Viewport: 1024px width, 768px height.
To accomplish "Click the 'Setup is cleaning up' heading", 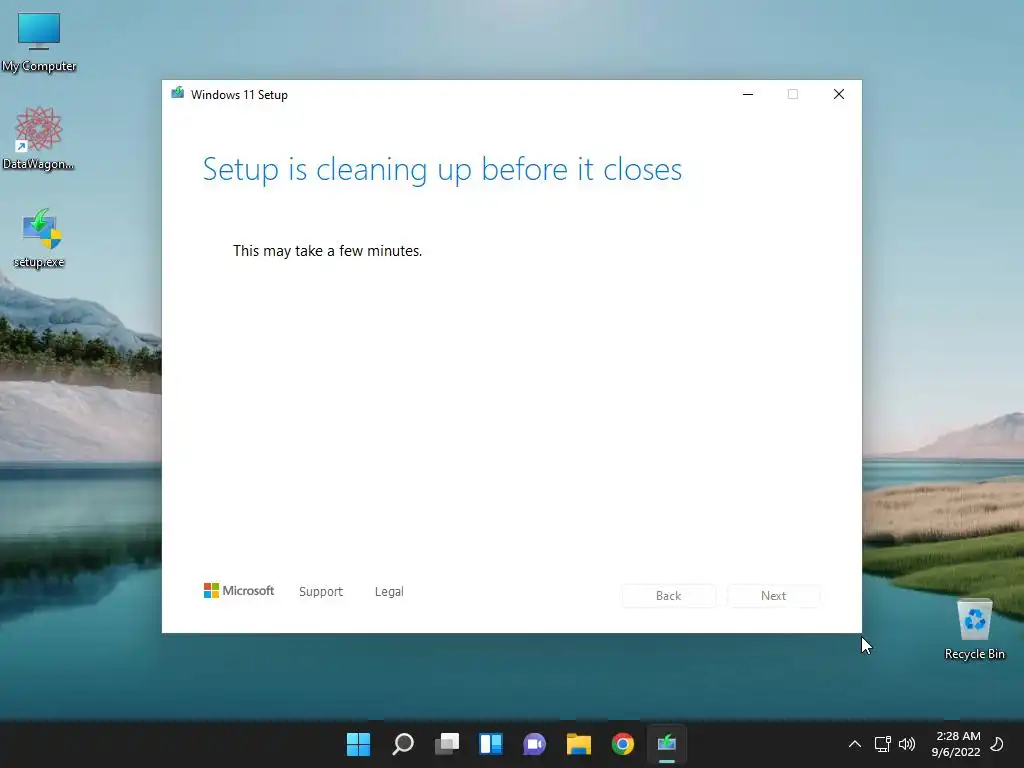I will [442, 169].
